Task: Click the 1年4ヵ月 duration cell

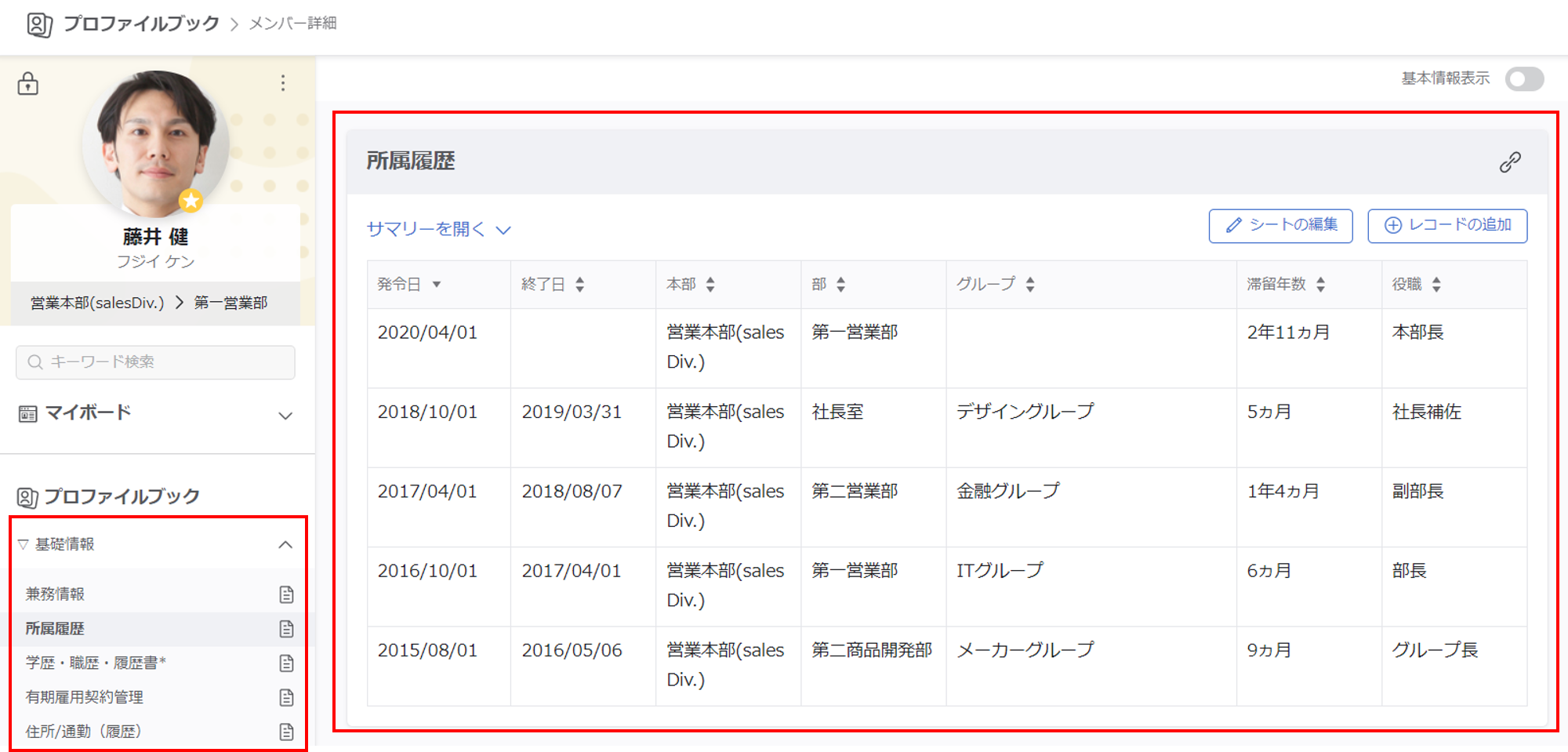Action: 1283,492
